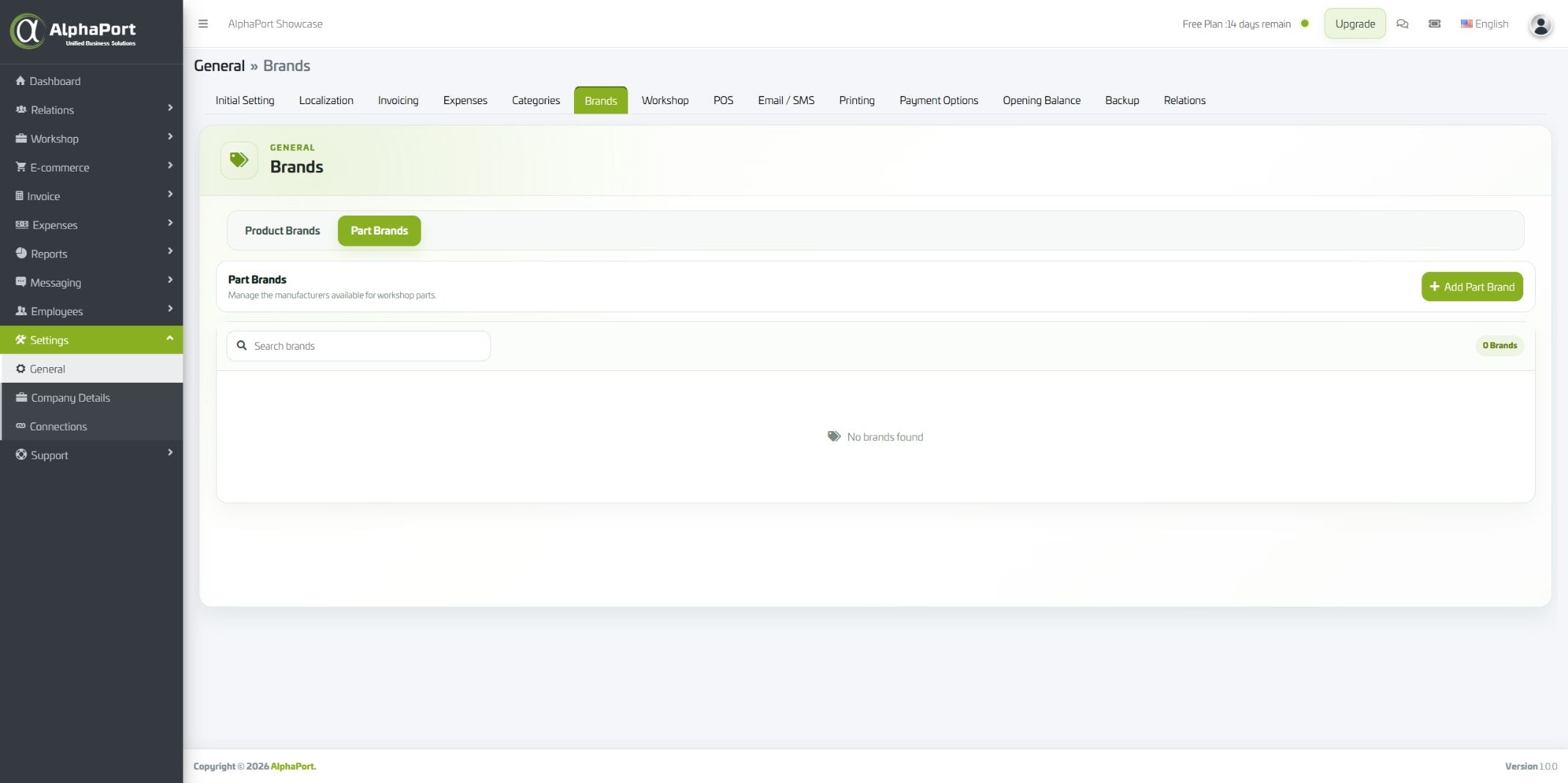Click the US flag language icon
This screenshot has height=783, width=1568.
click(x=1466, y=23)
